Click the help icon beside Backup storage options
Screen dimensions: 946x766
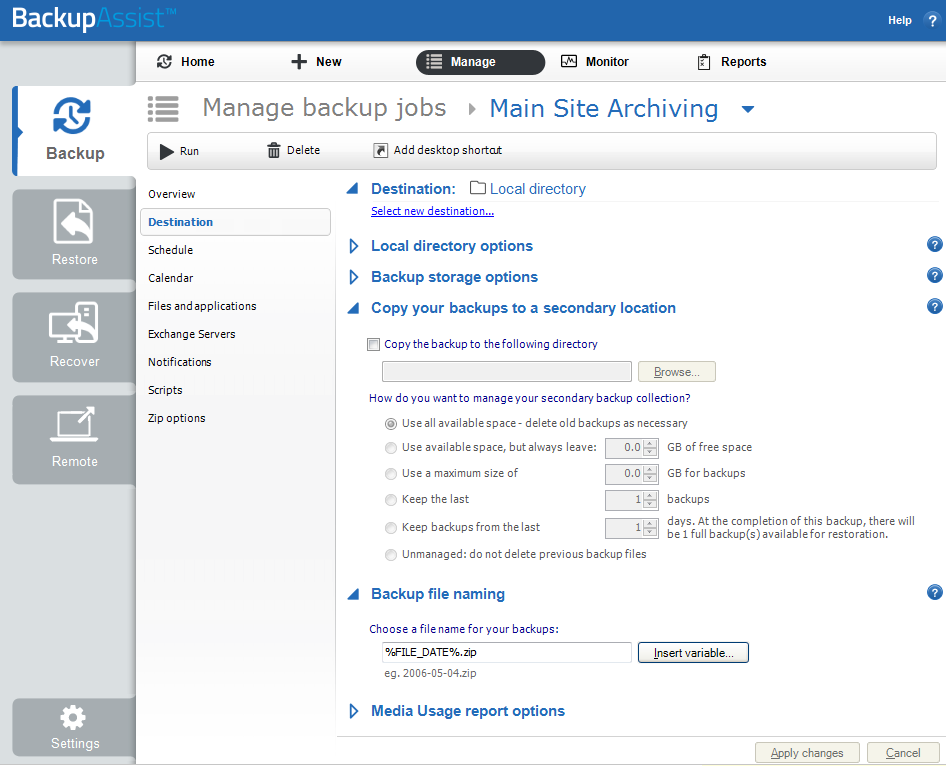pyautogui.click(x=934, y=275)
